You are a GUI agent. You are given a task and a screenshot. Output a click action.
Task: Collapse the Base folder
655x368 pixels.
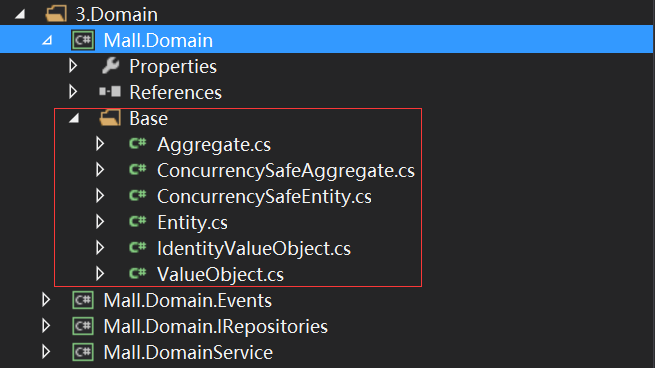[x=74, y=119]
